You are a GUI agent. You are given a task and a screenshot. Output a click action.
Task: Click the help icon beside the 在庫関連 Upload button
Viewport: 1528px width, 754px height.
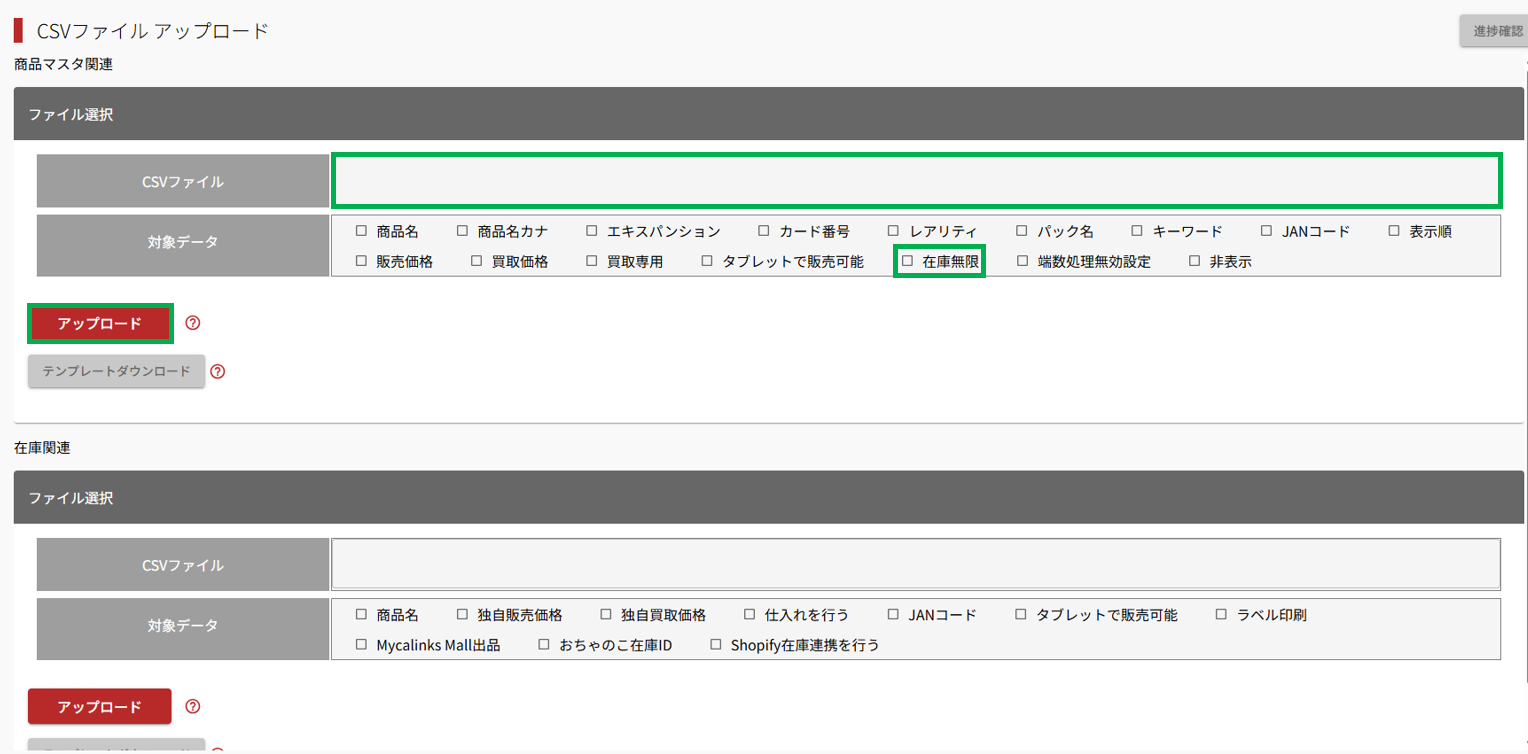click(x=194, y=706)
